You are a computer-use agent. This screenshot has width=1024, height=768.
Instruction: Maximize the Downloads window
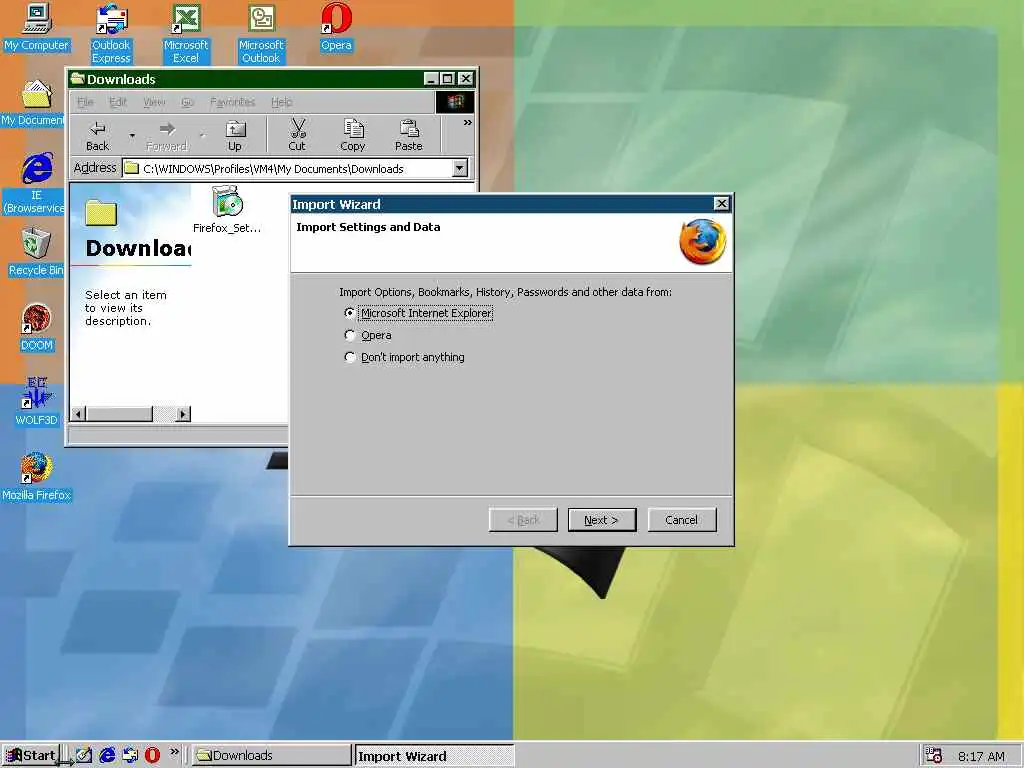447,79
